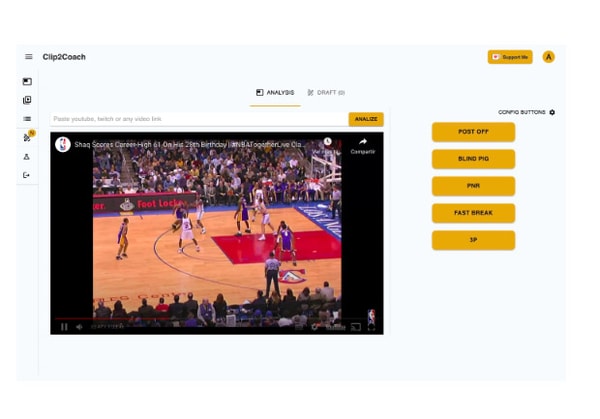Pause the video playback

tap(64, 326)
